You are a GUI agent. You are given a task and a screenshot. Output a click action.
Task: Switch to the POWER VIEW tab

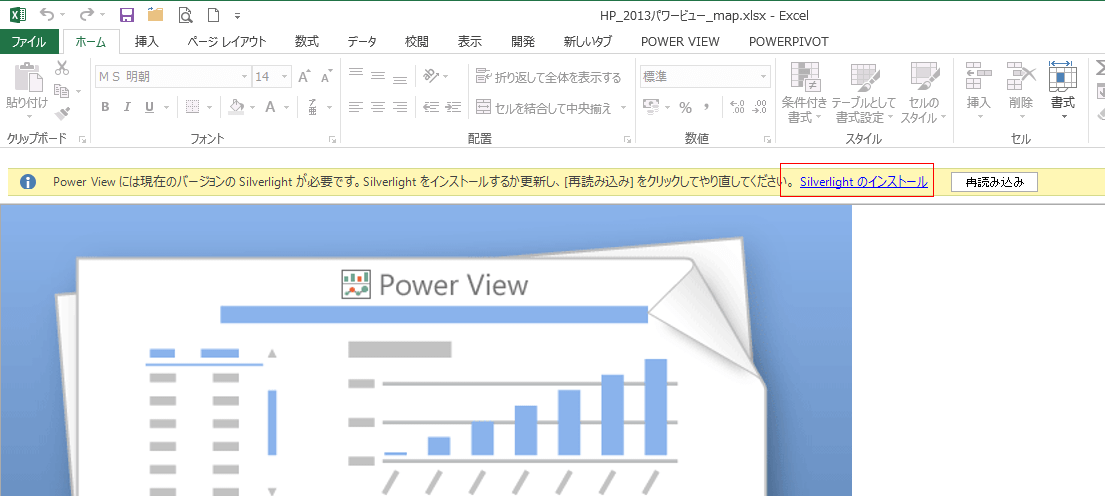click(x=680, y=42)
